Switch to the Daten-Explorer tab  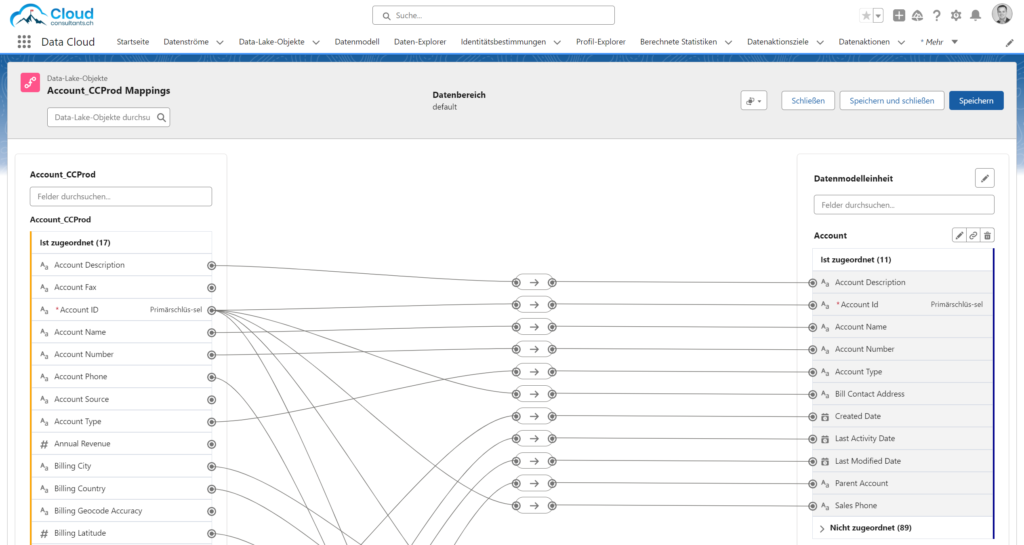tap(420, 42)
